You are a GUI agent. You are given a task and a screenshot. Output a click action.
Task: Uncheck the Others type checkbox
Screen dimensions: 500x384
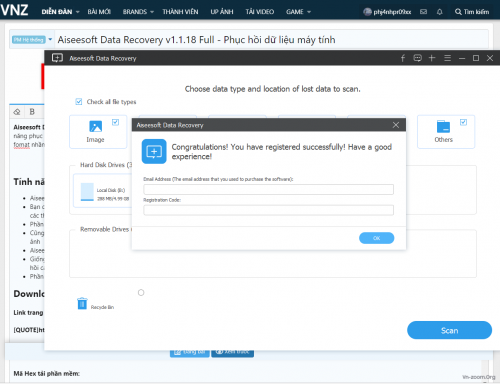point(463,122)
